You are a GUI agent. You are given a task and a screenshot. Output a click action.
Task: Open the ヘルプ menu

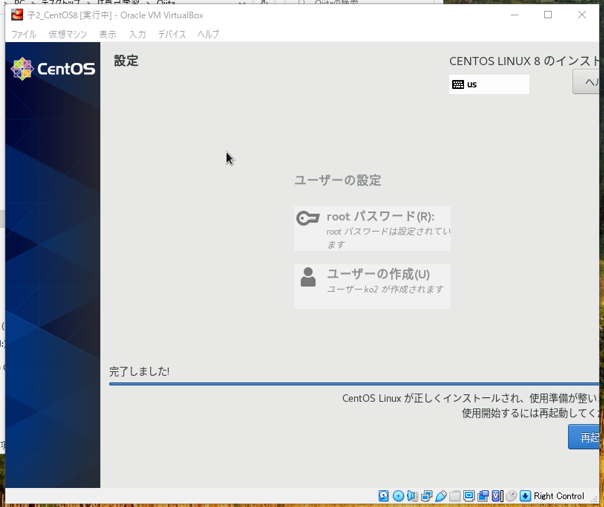tap(208, 34)
